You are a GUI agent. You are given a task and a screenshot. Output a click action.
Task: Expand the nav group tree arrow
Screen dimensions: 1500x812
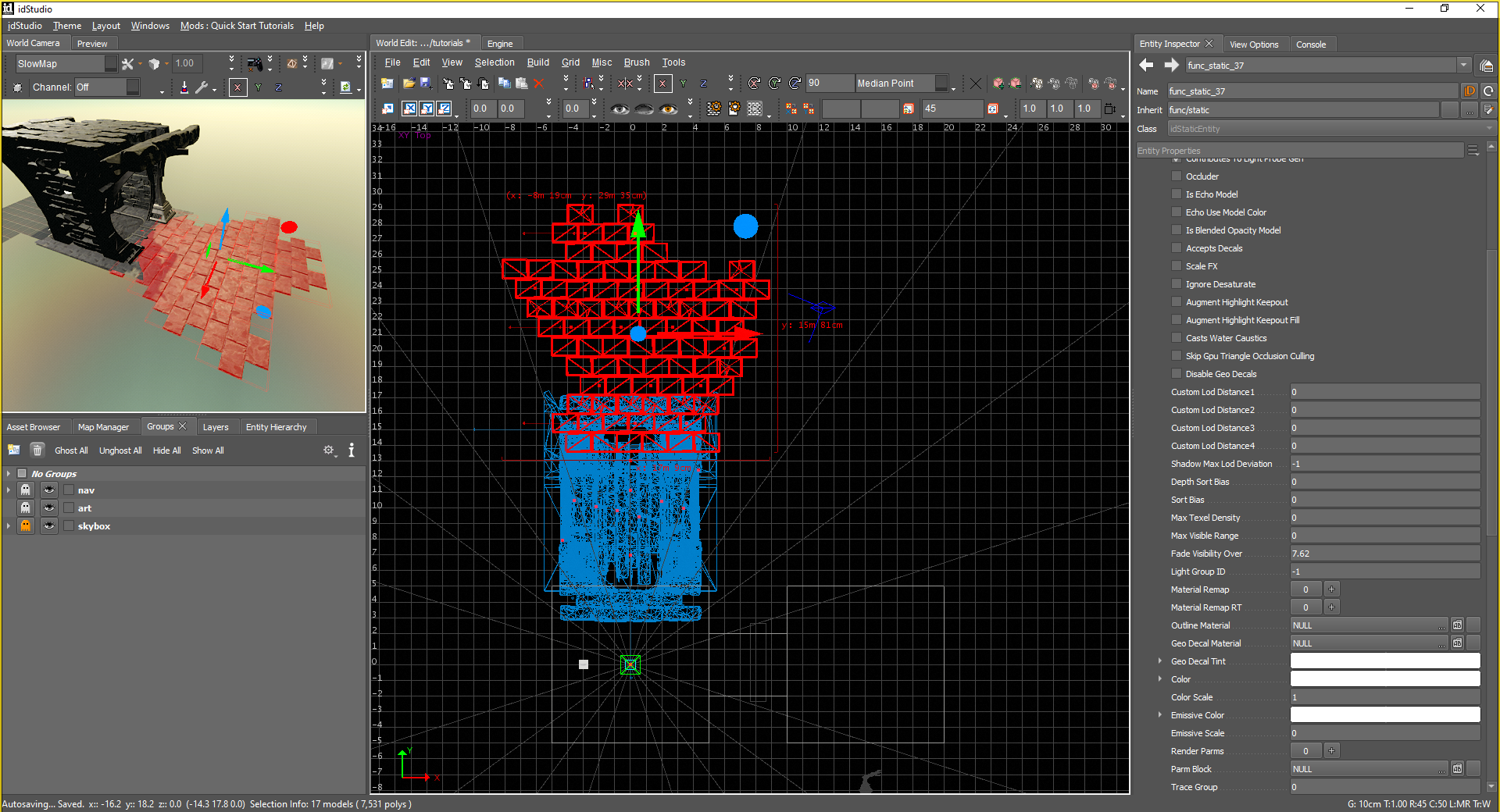coord(9,490)
